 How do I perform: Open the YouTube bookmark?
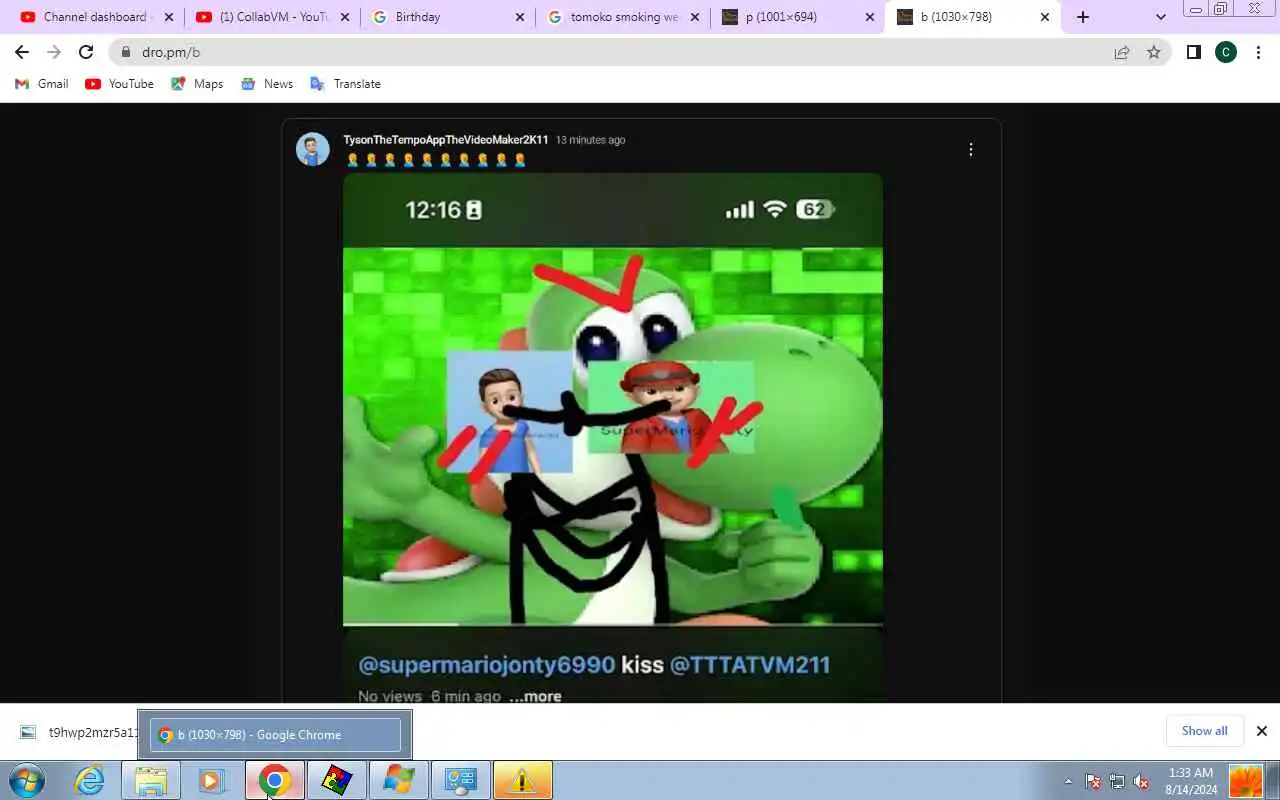(120, 84)
